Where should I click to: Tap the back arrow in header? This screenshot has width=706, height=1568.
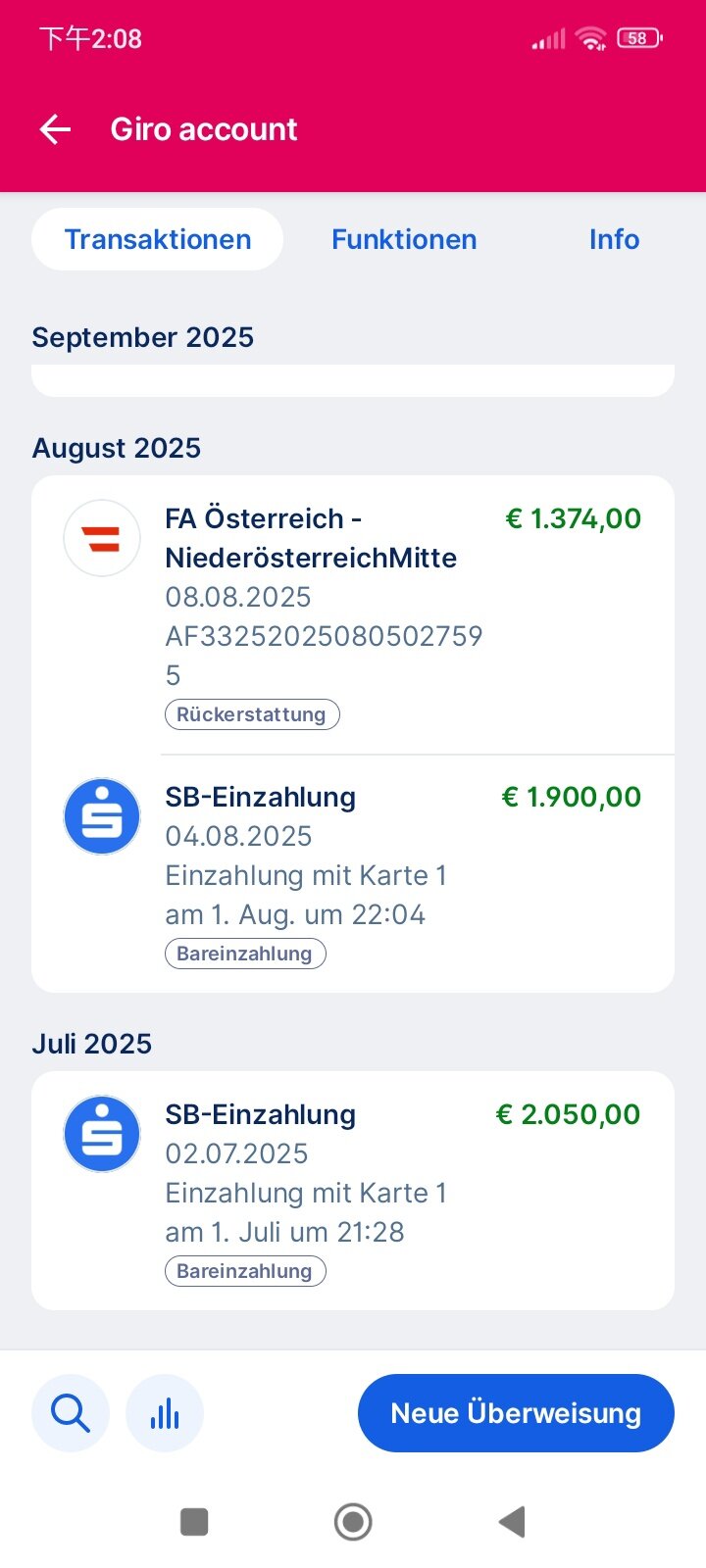click(x=56, y=129)
